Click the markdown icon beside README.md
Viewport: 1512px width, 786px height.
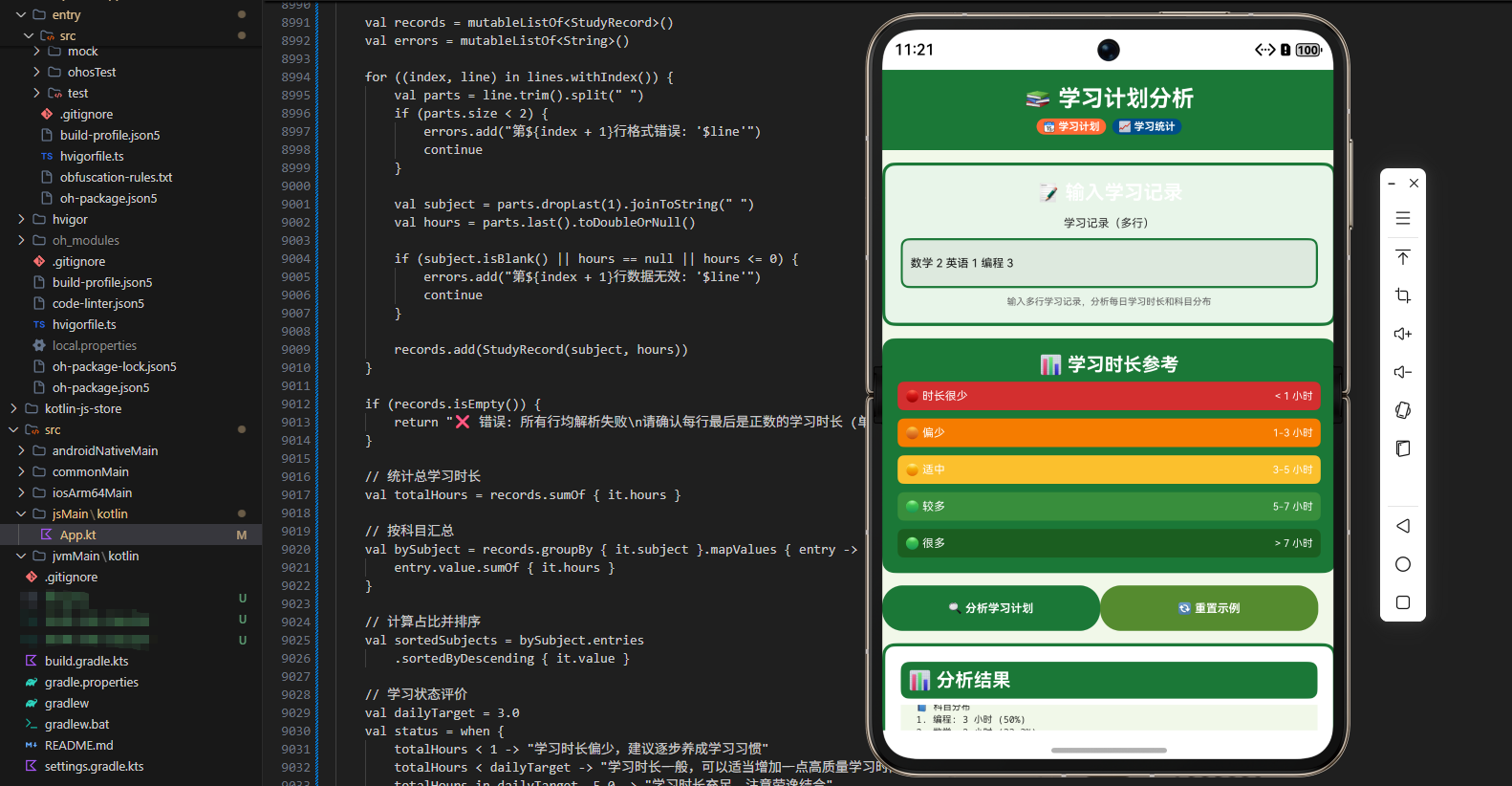tap(31, 745)
